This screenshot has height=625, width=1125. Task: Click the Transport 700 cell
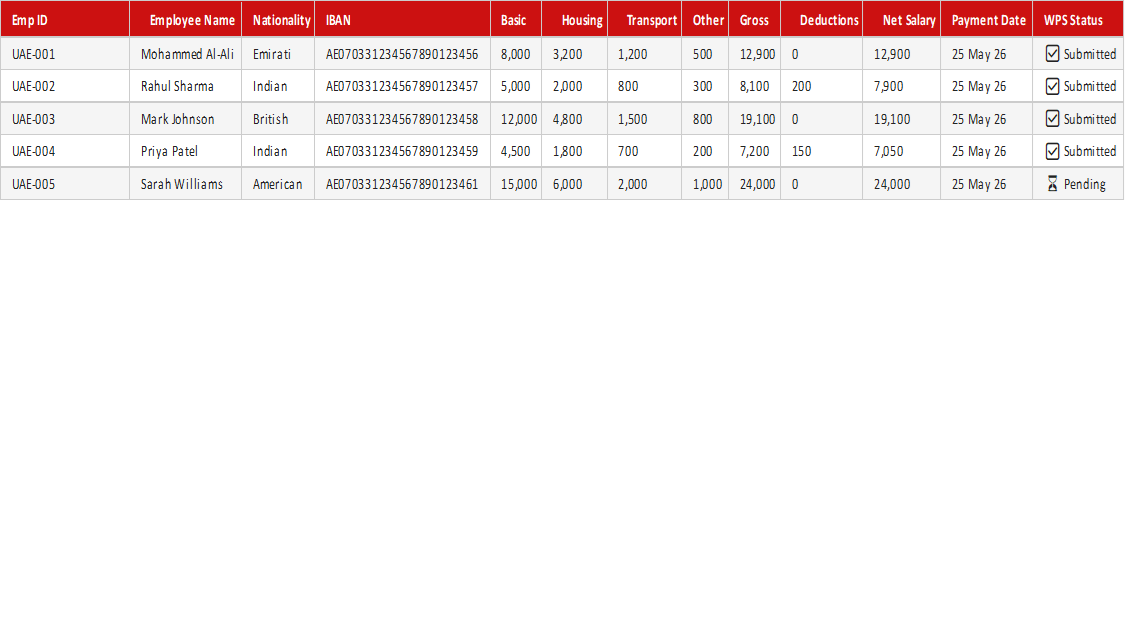645,151
